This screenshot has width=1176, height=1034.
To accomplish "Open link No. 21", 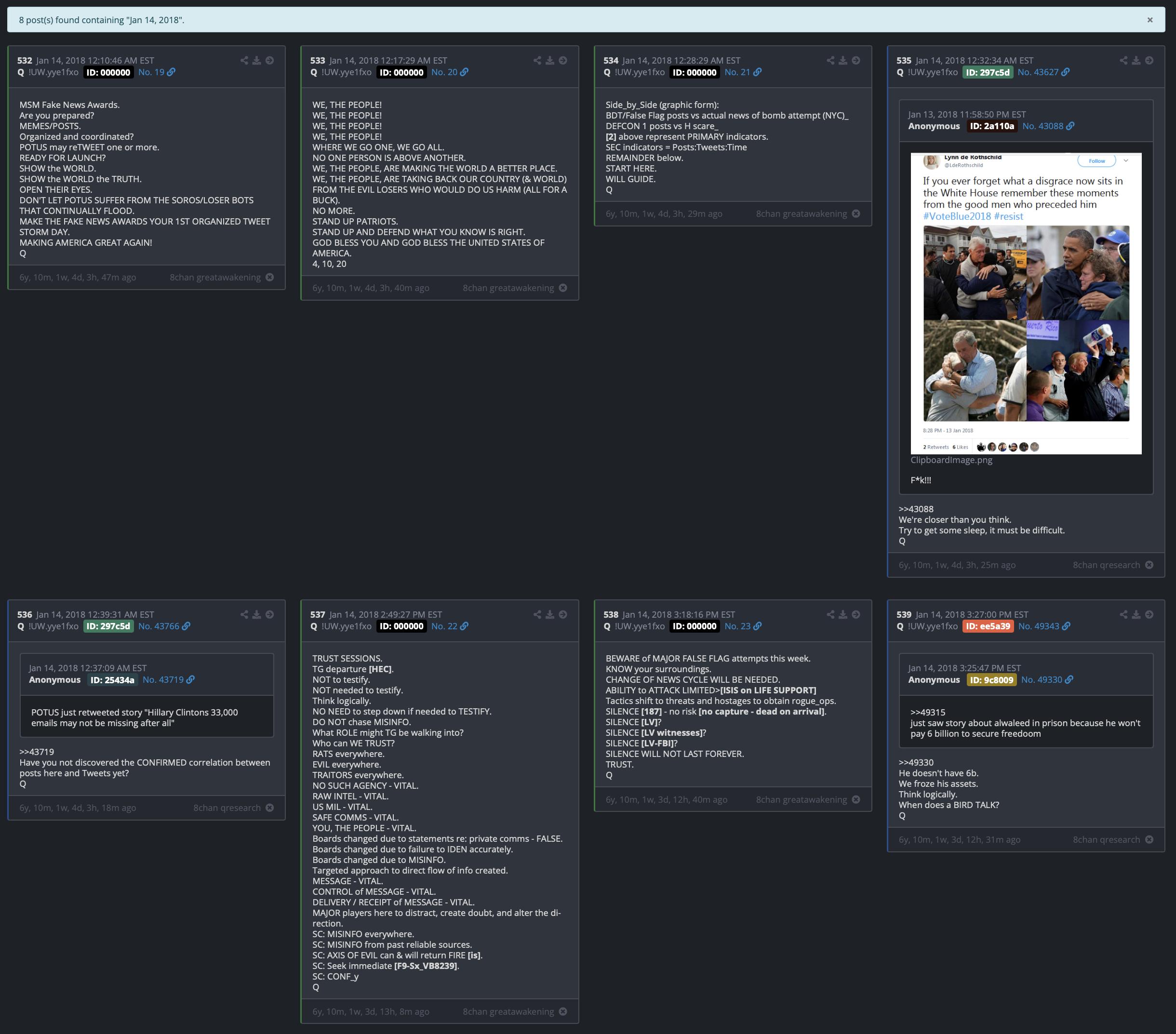I will [x=743, y=72].
